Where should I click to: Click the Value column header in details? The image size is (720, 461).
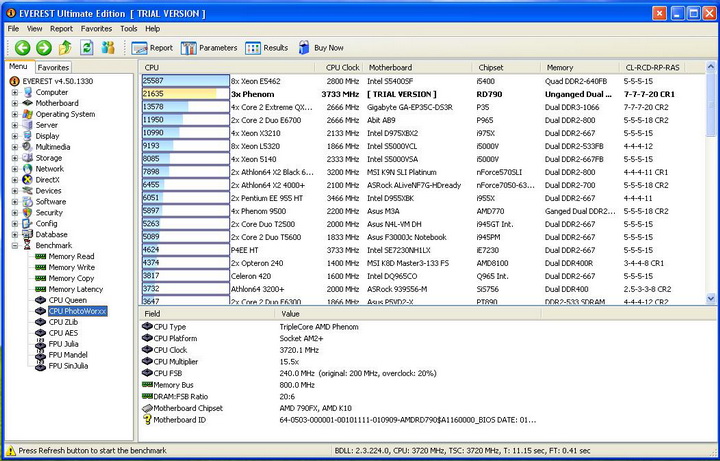pyautogui.click(x=408, y=314)
